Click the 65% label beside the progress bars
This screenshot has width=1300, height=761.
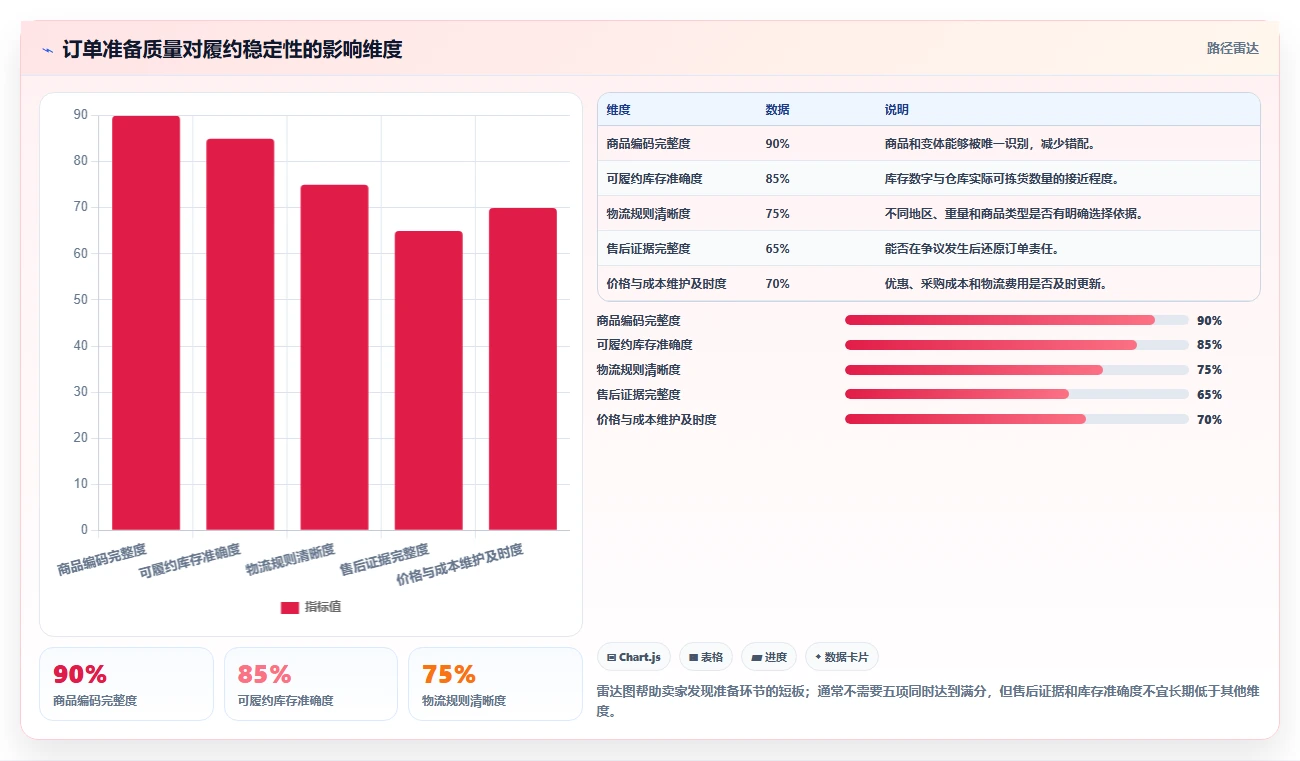(x=1209, y=394)
